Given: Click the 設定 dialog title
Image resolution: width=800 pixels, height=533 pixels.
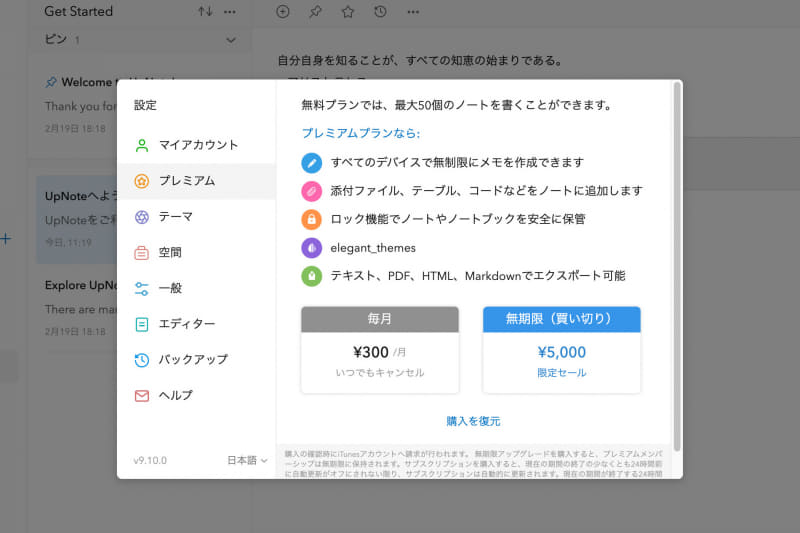Looking at the screenshot, I should (x=145, y=105).
